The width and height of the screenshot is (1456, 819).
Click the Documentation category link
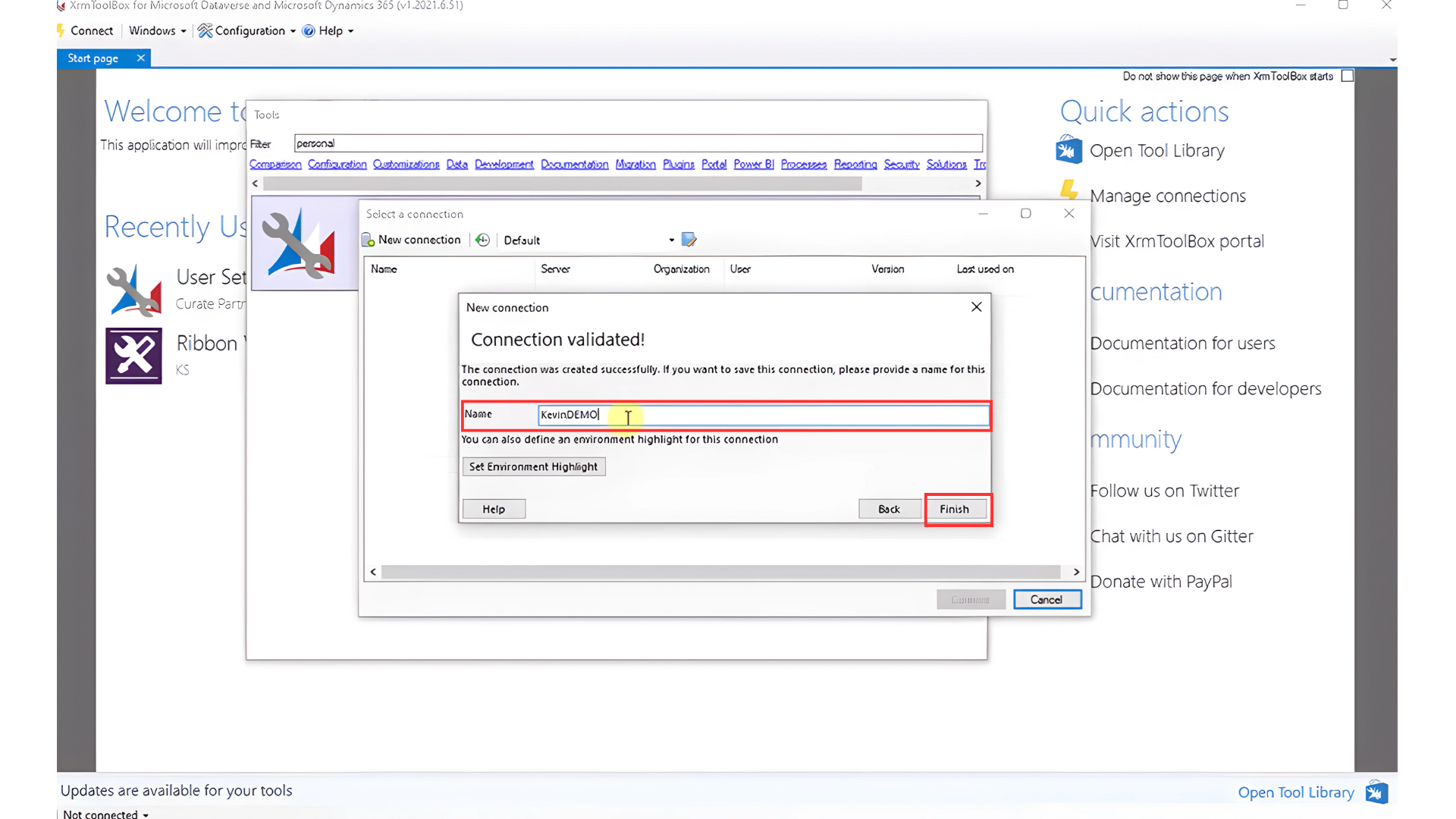(x=574, y=165)
